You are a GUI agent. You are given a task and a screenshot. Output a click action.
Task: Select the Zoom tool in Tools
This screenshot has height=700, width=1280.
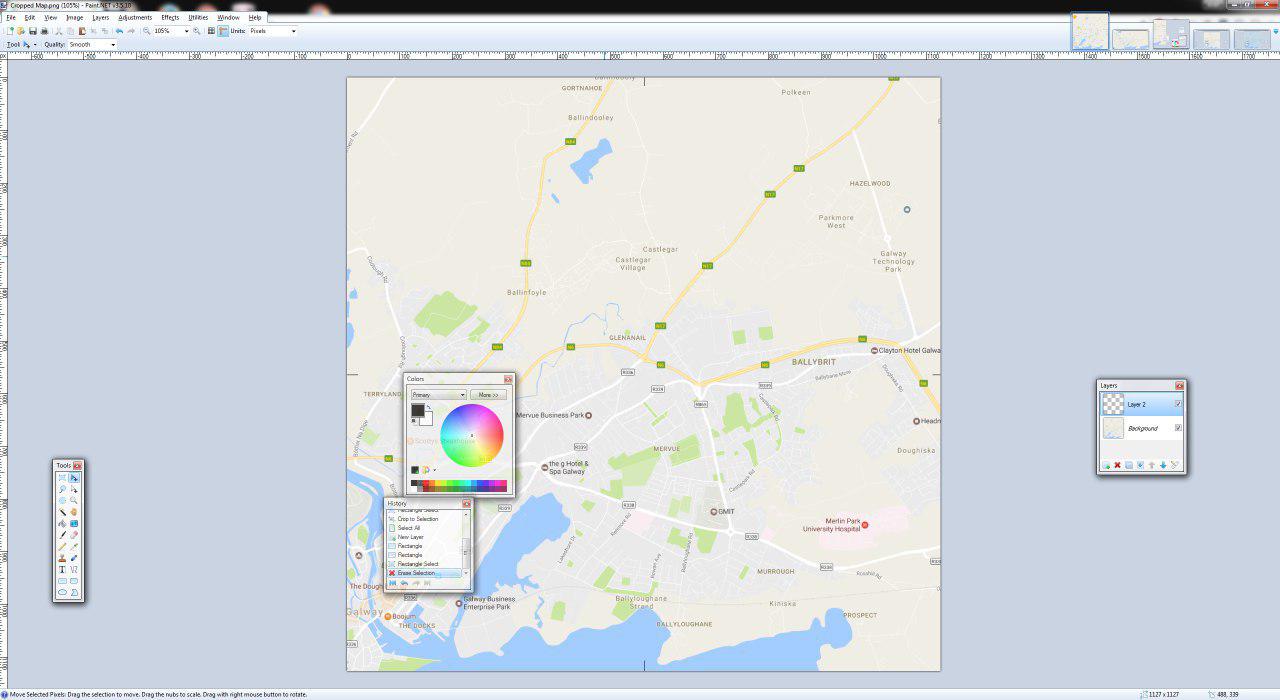pyautogui.click(x=74, y=500)
